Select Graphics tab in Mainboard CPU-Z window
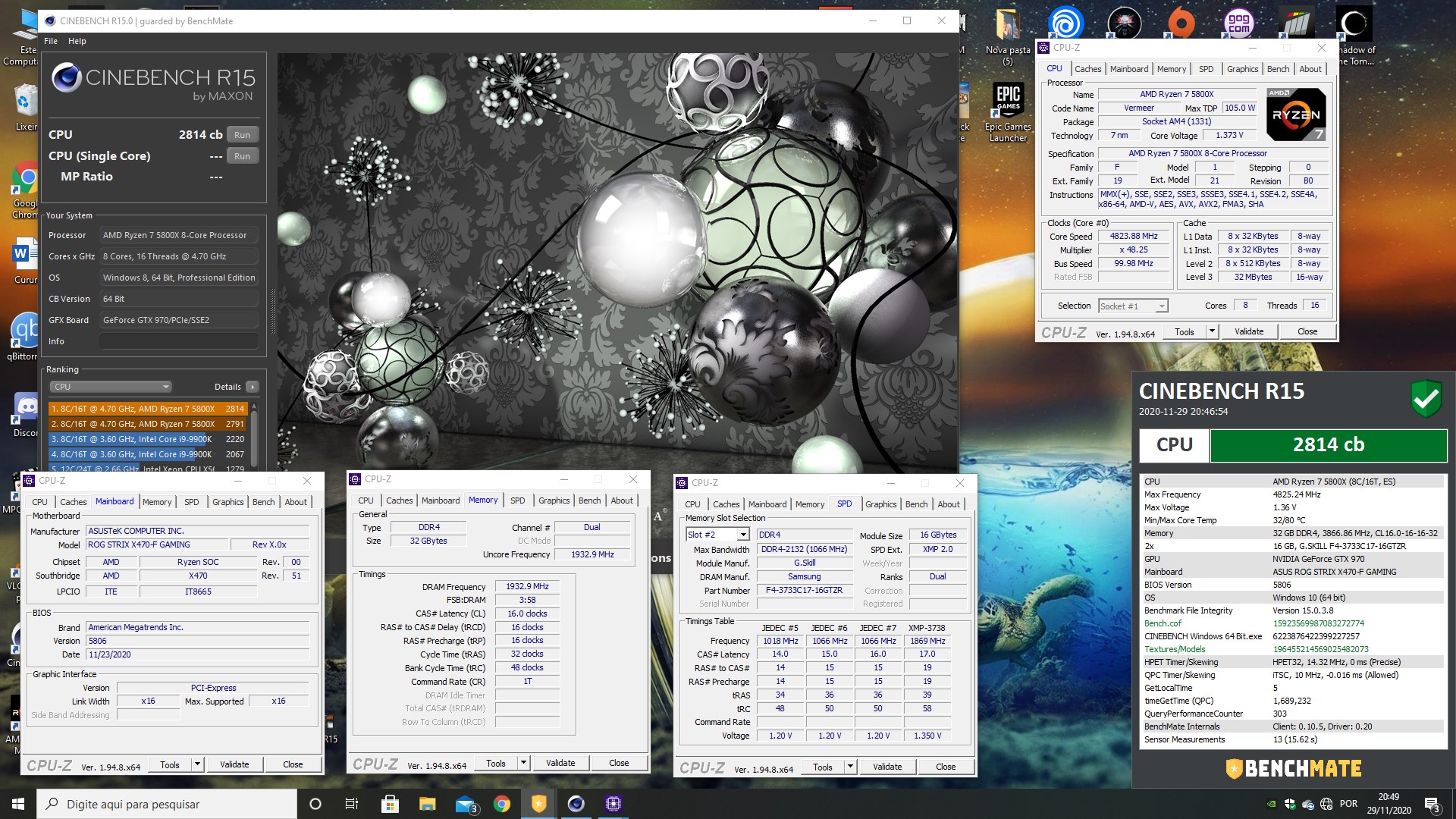This screenshot has height=819, width=1456. [227, 502]
